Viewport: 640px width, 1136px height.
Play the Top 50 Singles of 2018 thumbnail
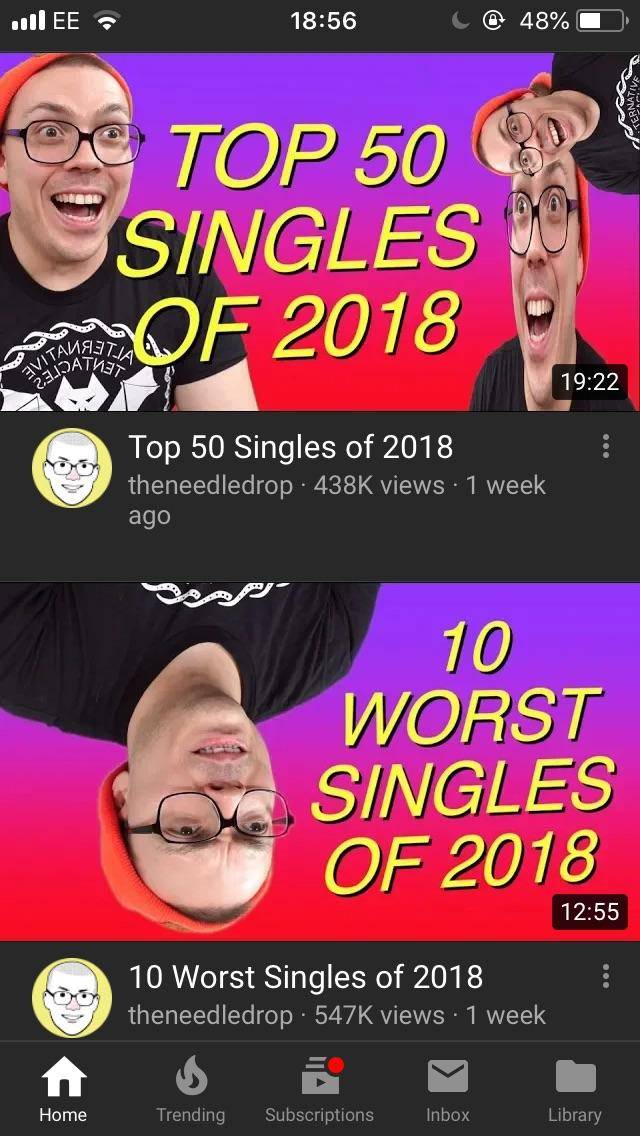(320, 232)
